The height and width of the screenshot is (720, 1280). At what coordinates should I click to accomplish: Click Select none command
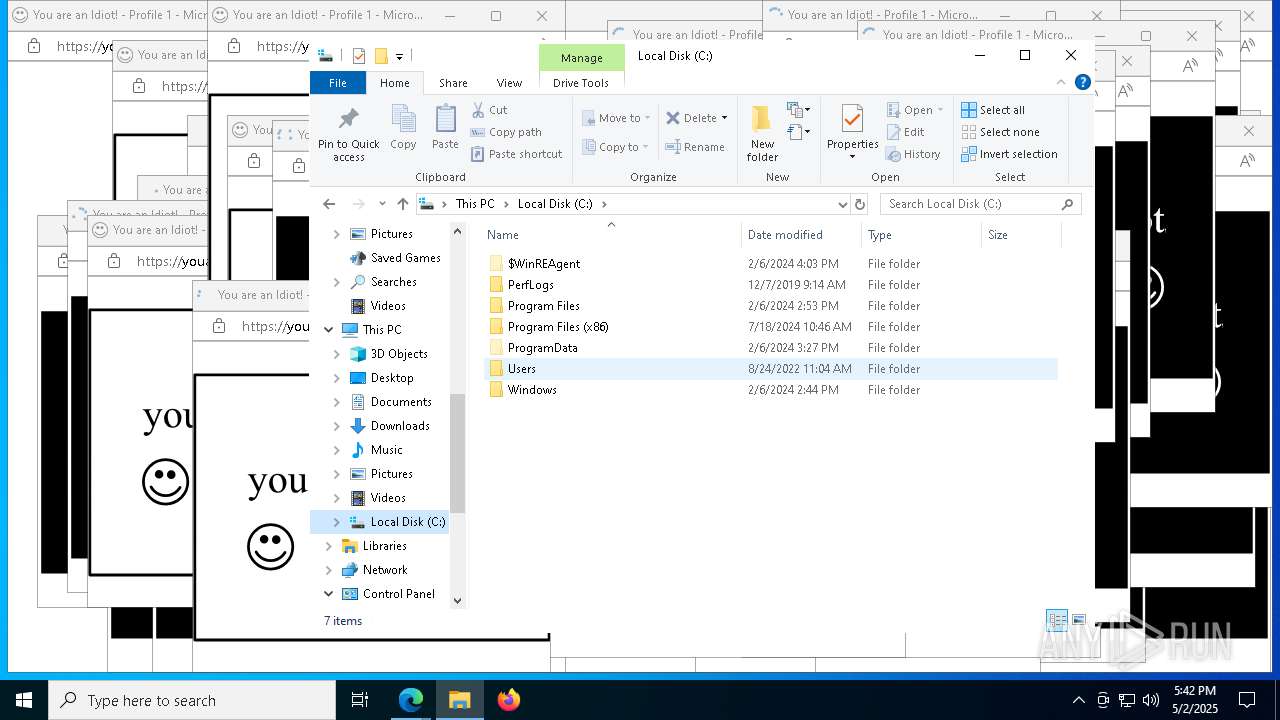1000,132
